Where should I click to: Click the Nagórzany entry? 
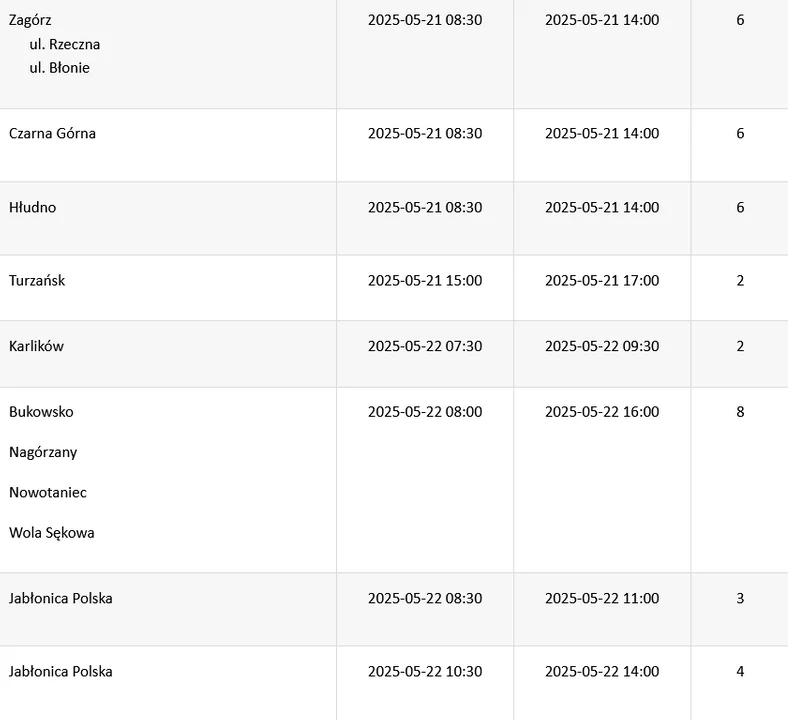click(x=43, y=452)
